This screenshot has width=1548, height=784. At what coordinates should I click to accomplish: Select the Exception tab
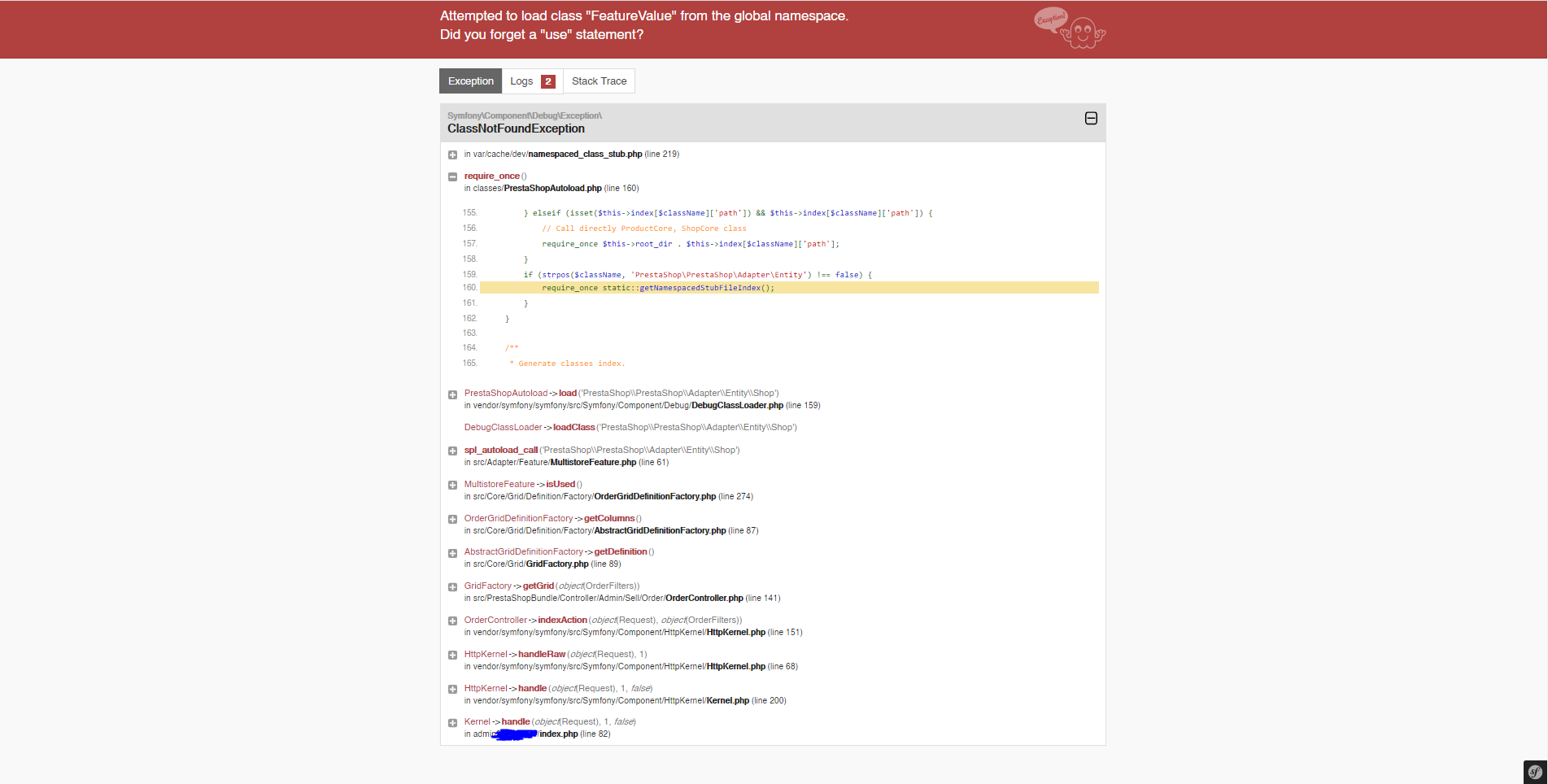tap(470, 81)
